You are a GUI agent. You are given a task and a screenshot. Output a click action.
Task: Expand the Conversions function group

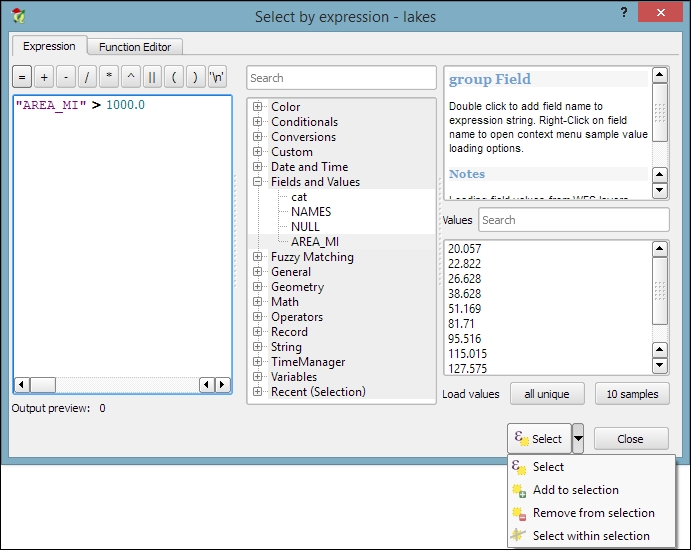[257, 137]
